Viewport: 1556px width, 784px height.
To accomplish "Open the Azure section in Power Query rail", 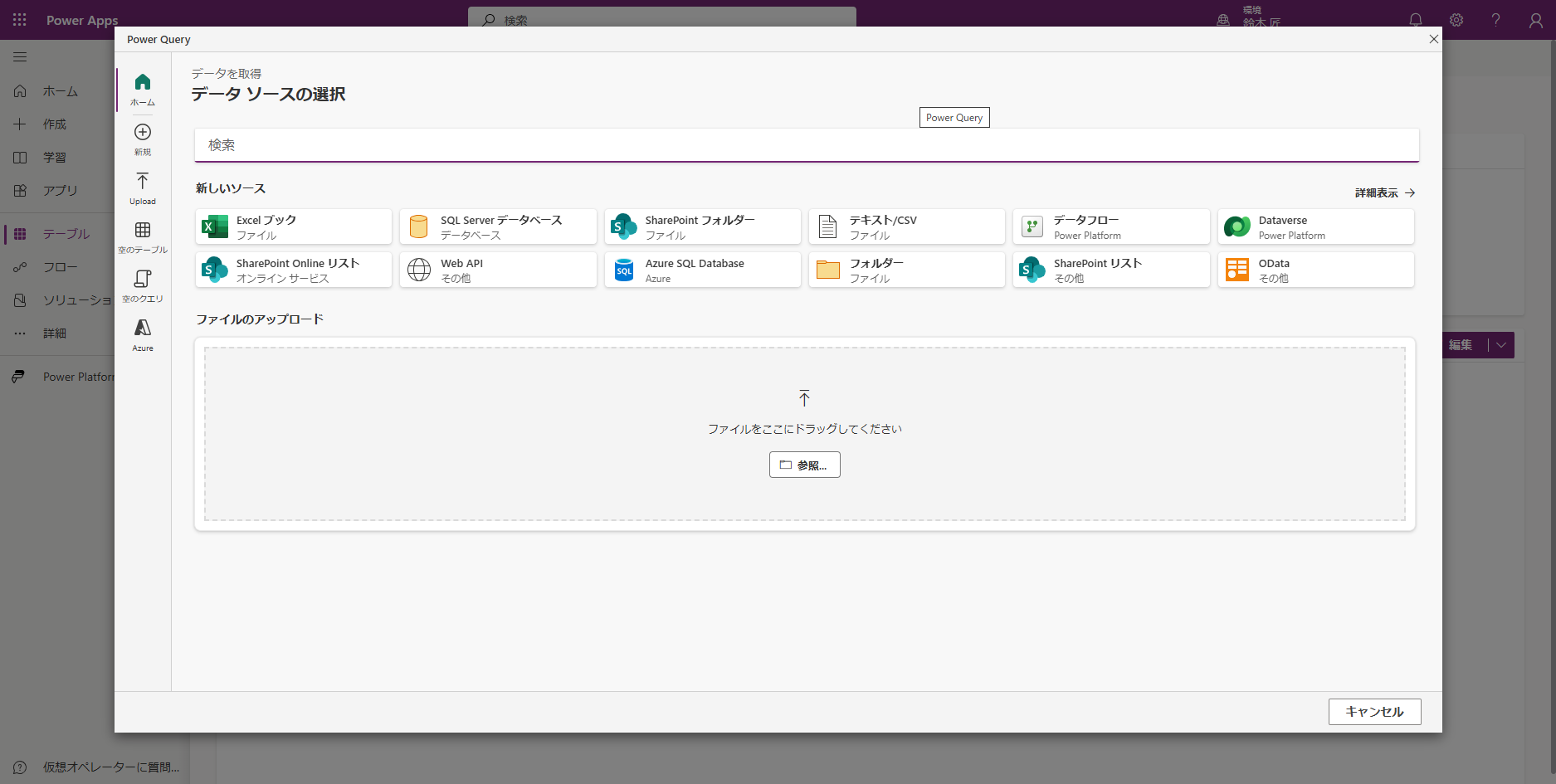I will pos(142,334).
